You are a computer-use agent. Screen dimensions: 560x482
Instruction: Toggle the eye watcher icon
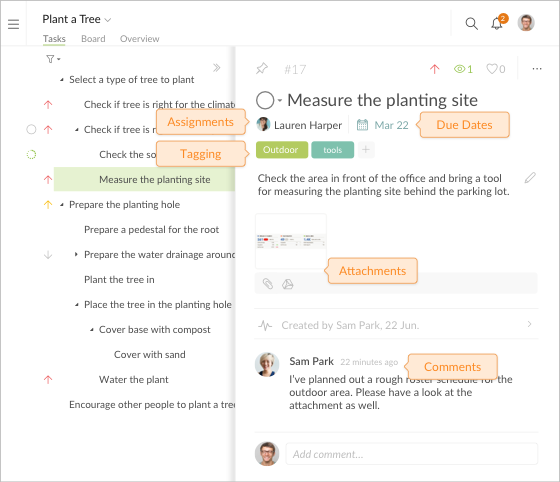[459, 69]
